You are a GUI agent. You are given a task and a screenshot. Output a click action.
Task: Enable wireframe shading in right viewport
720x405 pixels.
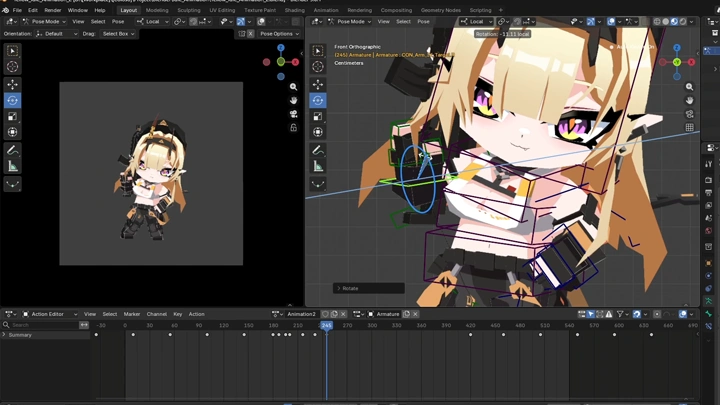(x=657, y=22)
